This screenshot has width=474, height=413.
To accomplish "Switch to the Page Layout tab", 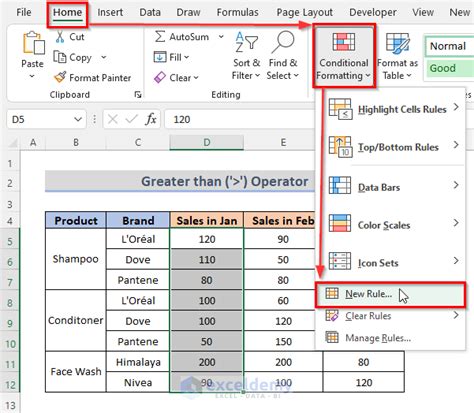I will pos(305,12).
